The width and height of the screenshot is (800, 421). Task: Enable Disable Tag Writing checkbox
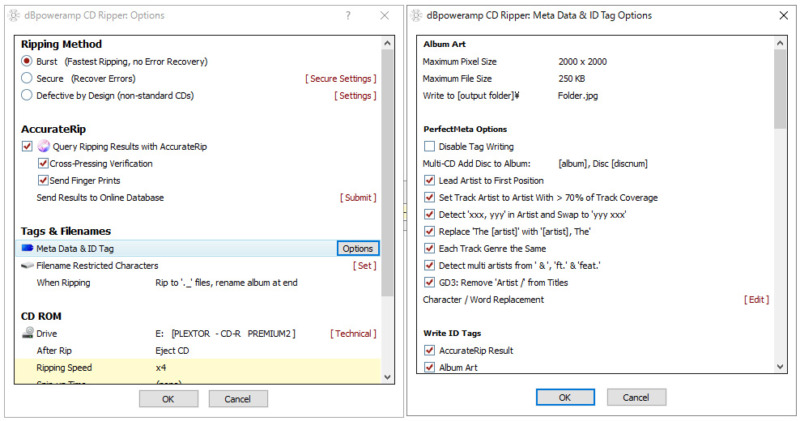click(x=429, y=146)
